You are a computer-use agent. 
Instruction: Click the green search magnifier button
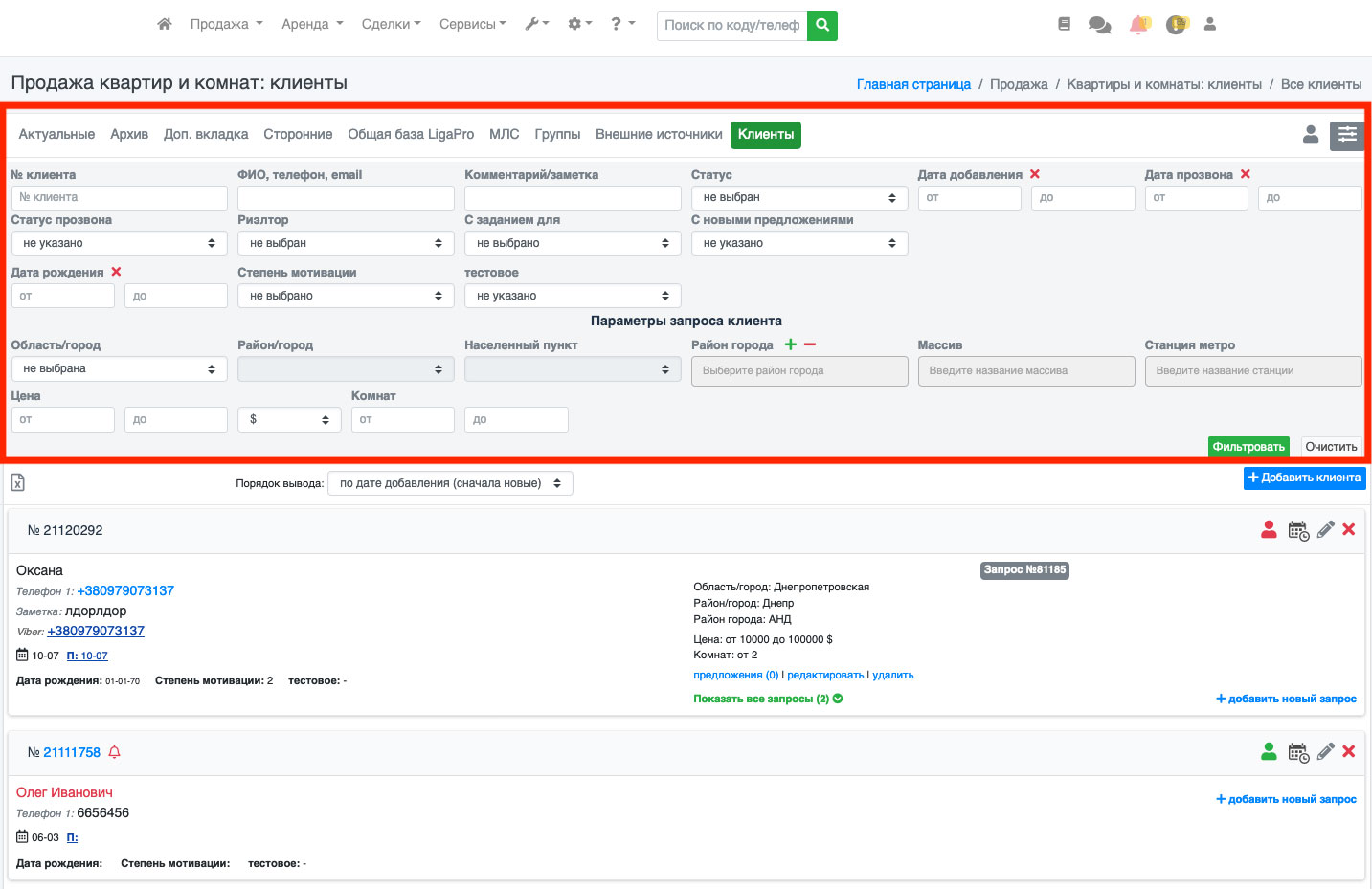click(822, 25)
